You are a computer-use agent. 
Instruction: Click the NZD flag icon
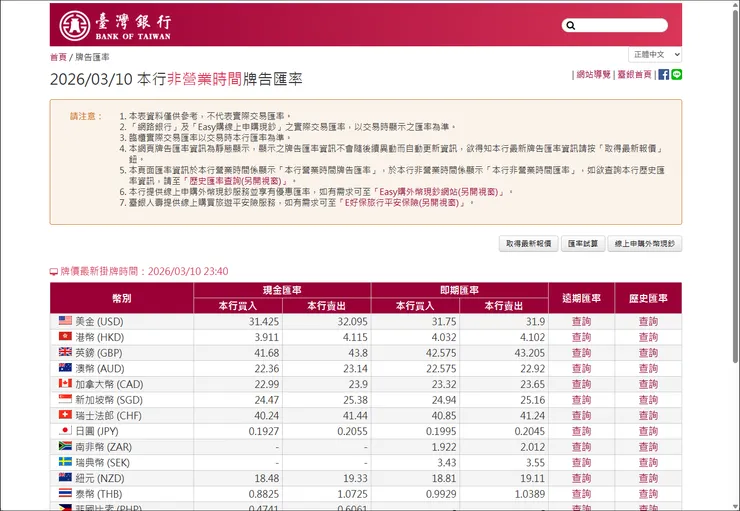tap(65, 477)
